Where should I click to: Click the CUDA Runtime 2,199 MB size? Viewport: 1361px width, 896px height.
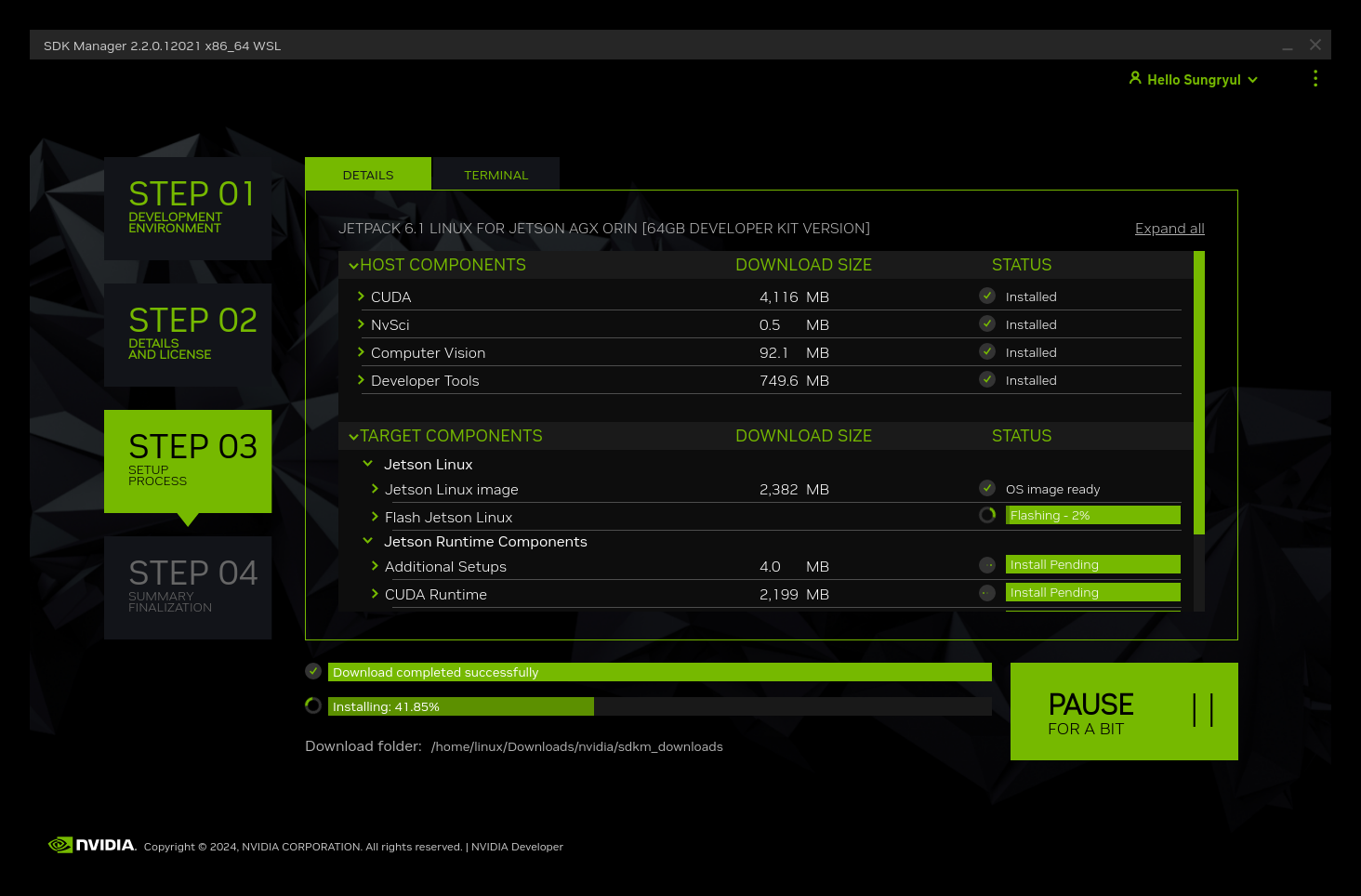pos(794,595)
